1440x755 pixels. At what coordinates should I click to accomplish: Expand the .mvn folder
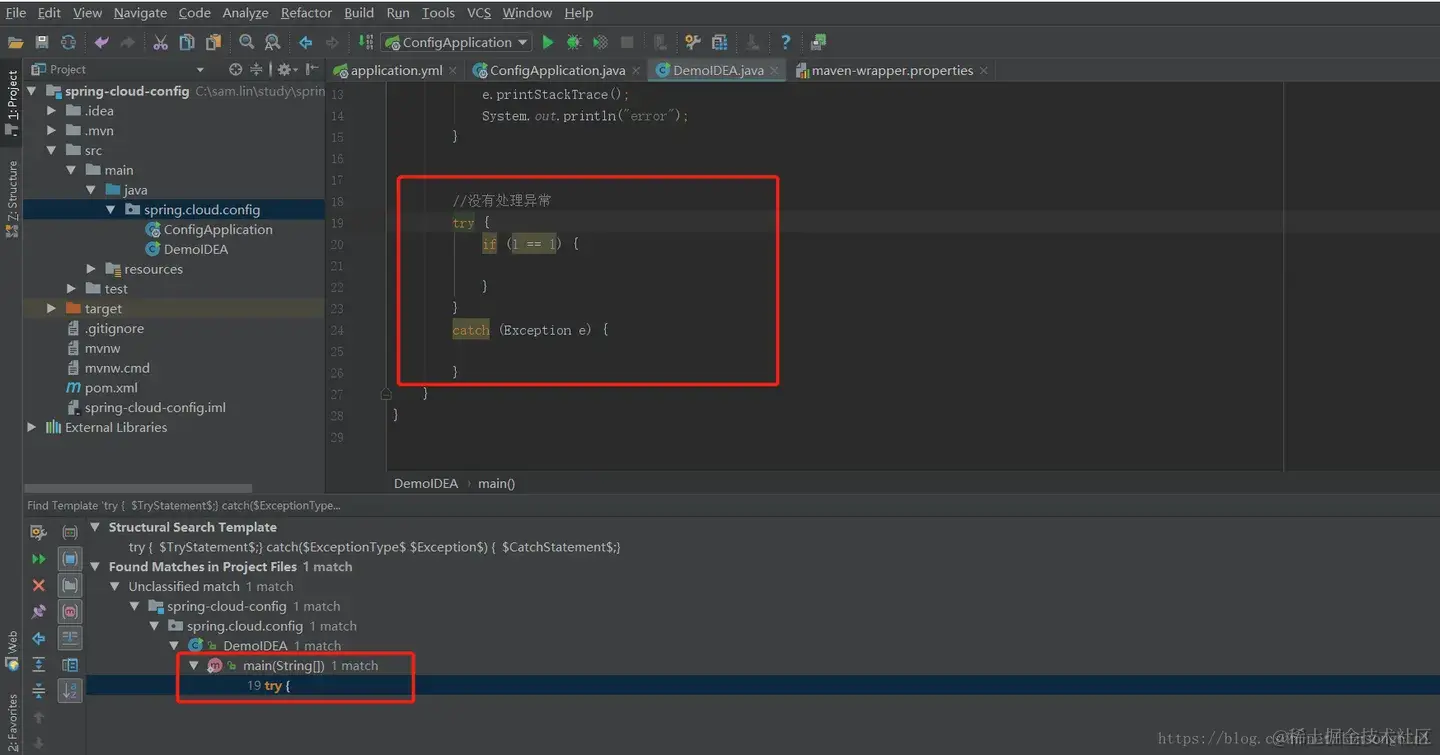point(51,131)
